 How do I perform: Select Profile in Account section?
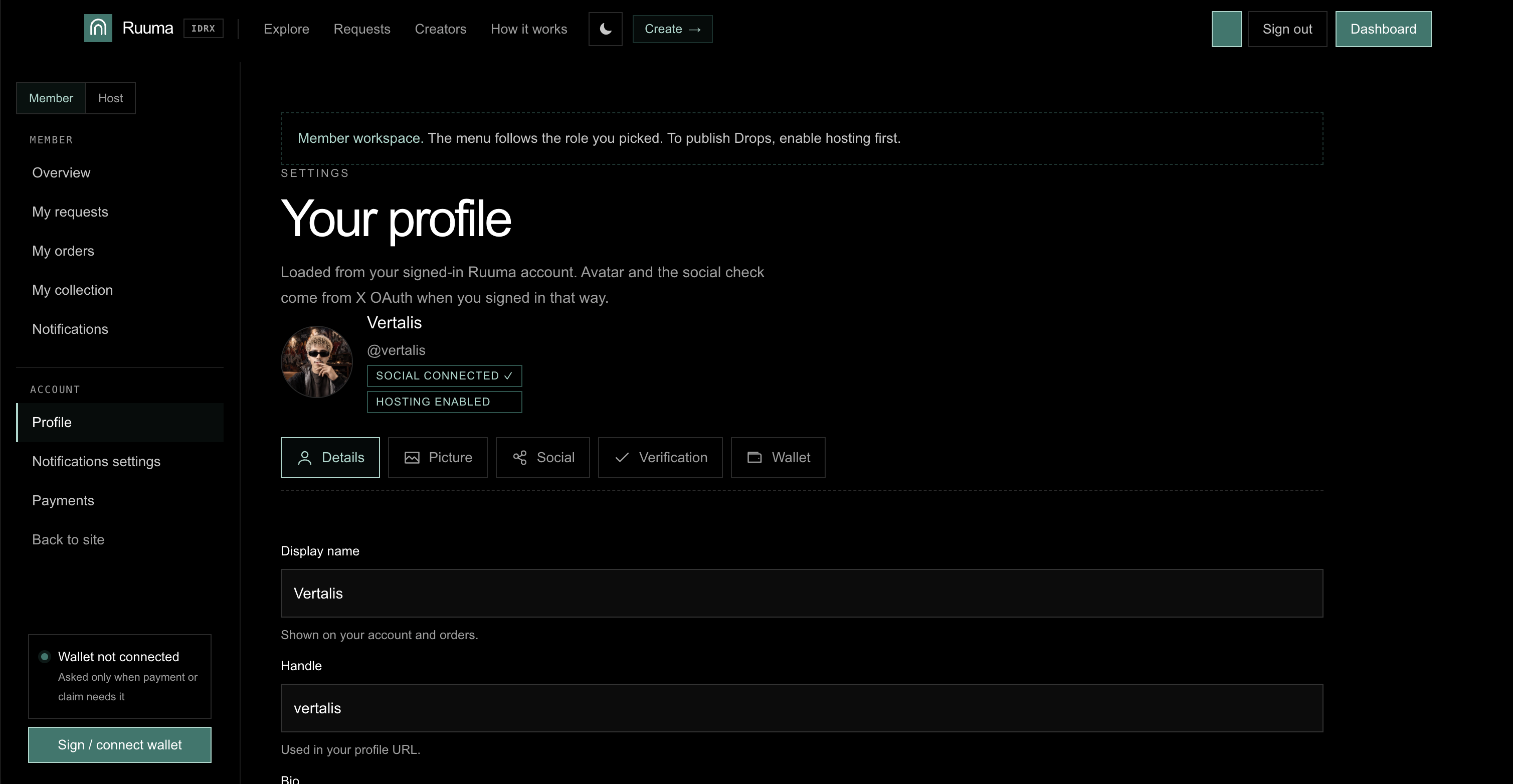pyautogui.click(x=120, y=422)
